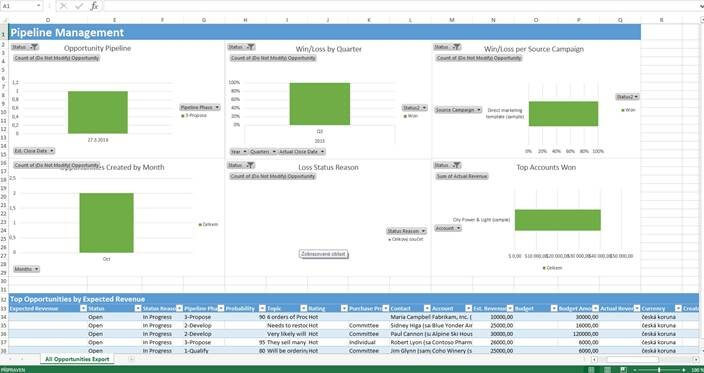This screenshot has height=373, width=704.
Task: Click the previous sheet navigation arrow
Action: tap(10, 360)
